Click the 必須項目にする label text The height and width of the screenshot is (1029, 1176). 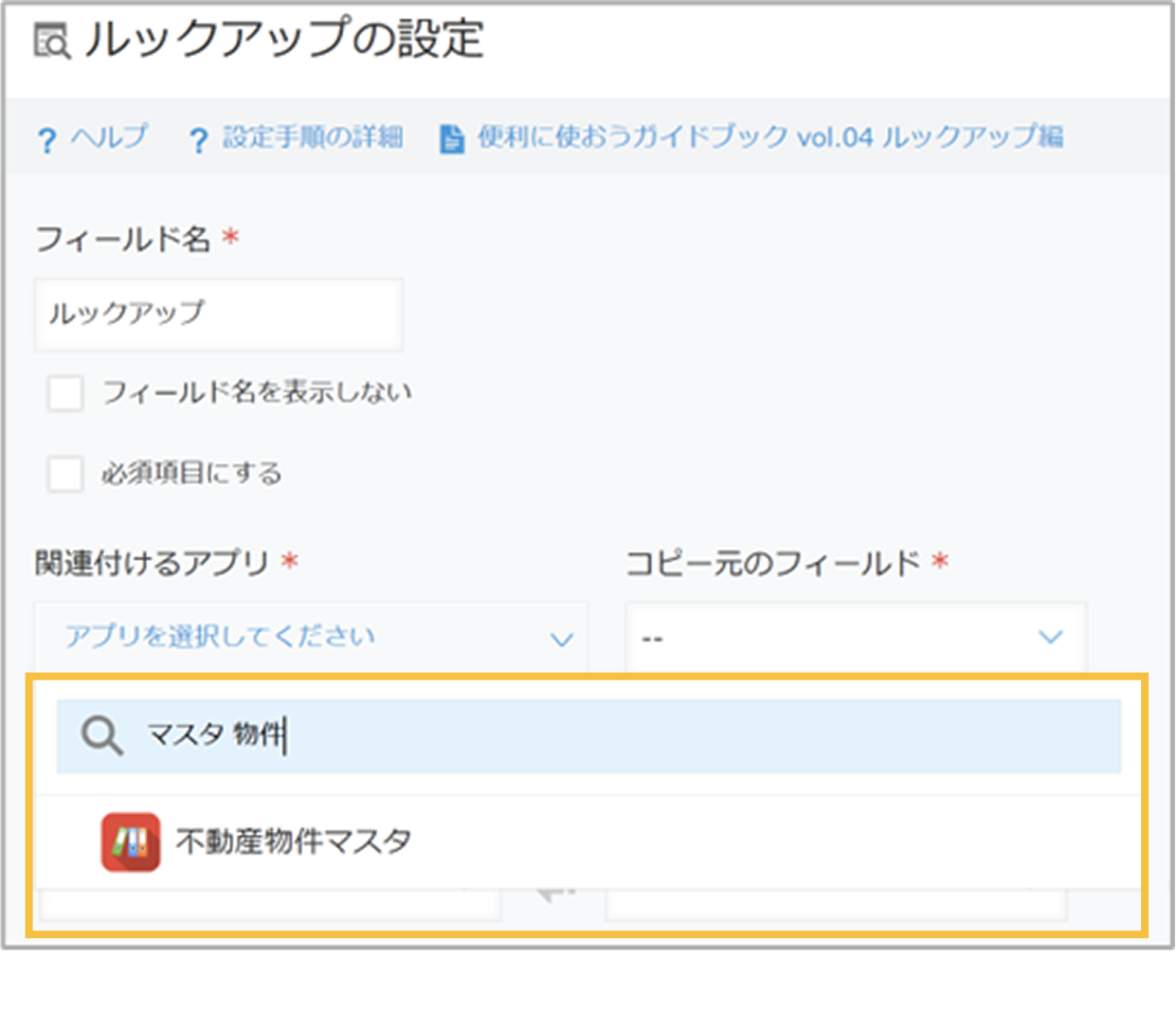tap(192, 473)
